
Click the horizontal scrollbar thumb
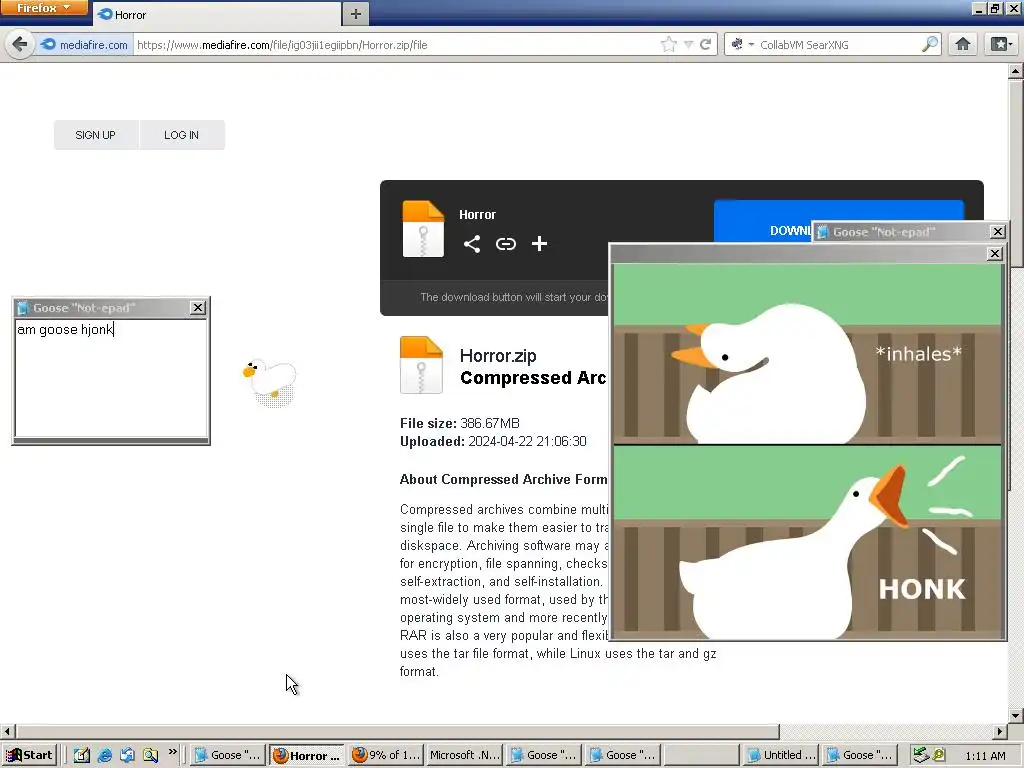[x=397, y=731]
